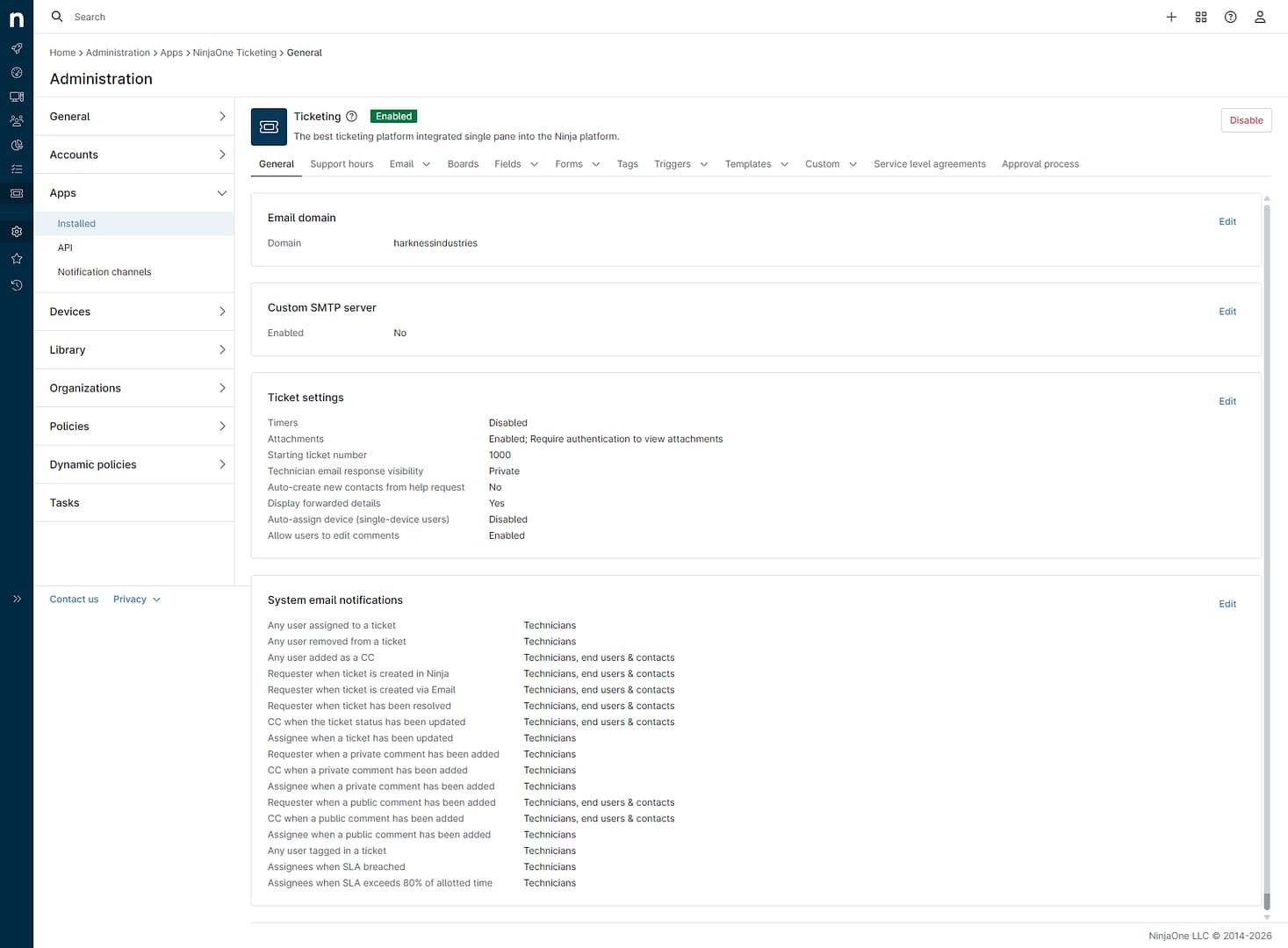Switch to the Boards tab

point(463,164)
